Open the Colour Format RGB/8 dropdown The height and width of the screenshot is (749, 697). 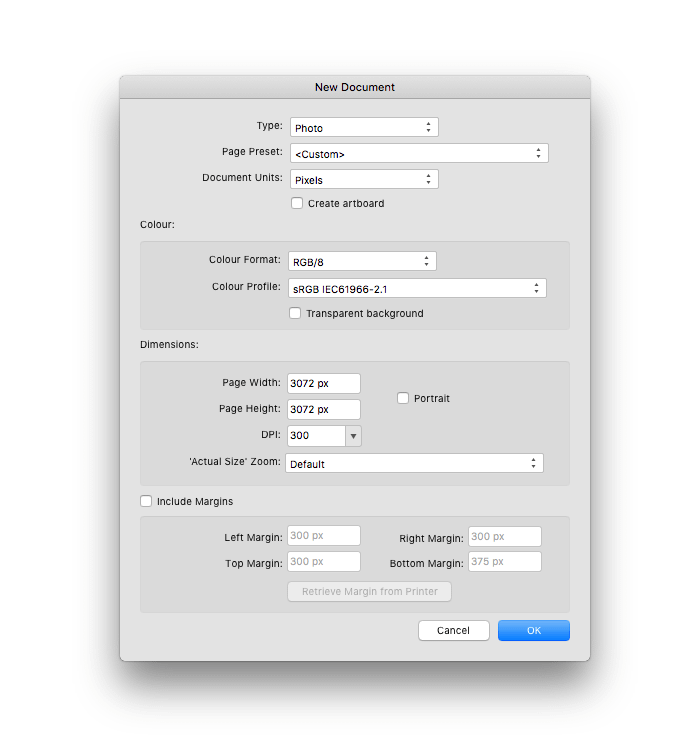click(362, 261)
